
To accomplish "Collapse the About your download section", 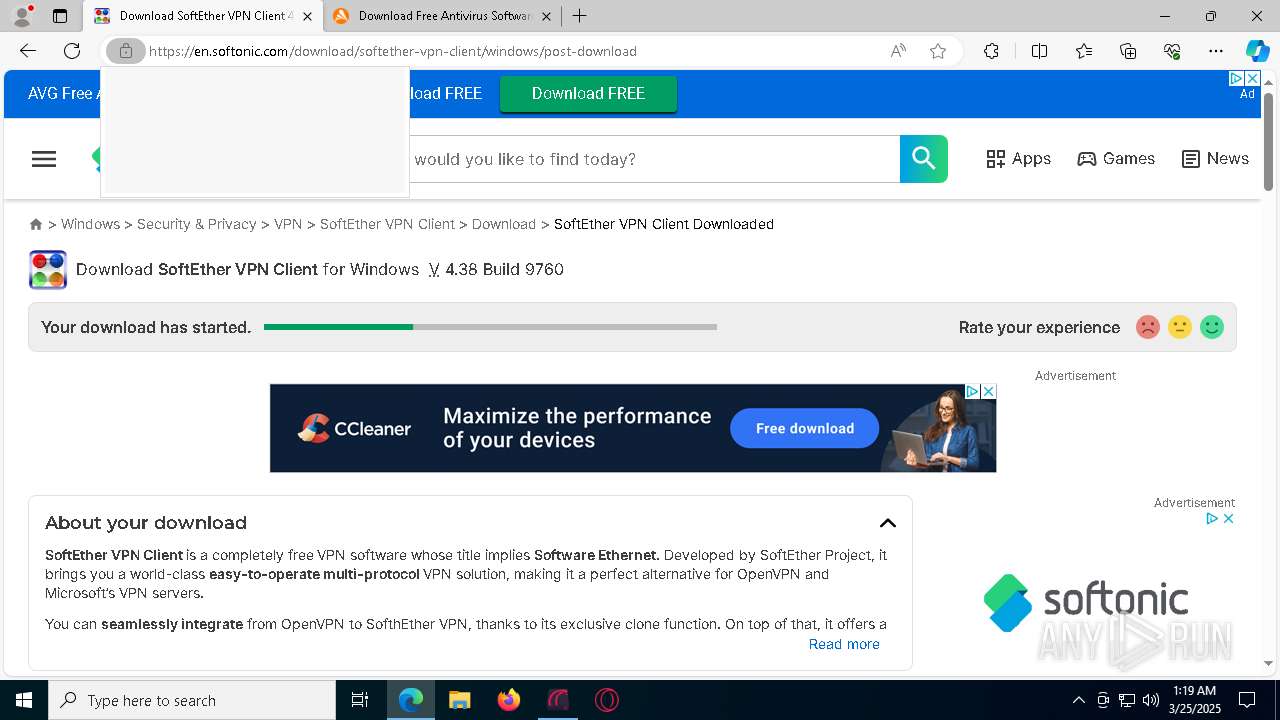I will click(888, 523).
